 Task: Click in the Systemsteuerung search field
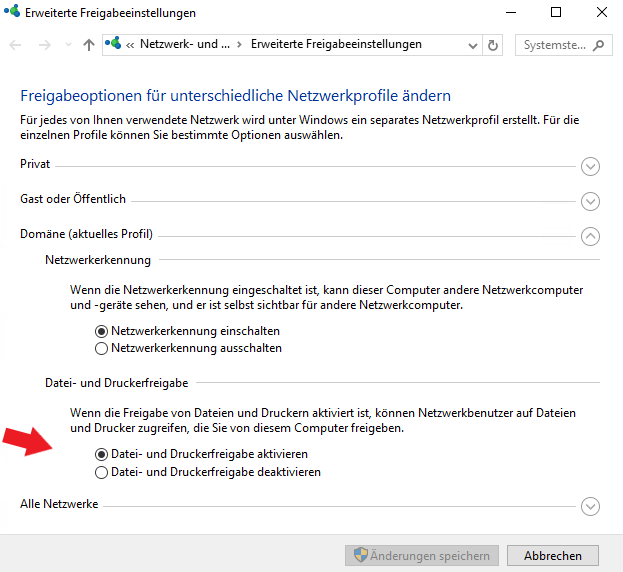(x=553, y=45)
